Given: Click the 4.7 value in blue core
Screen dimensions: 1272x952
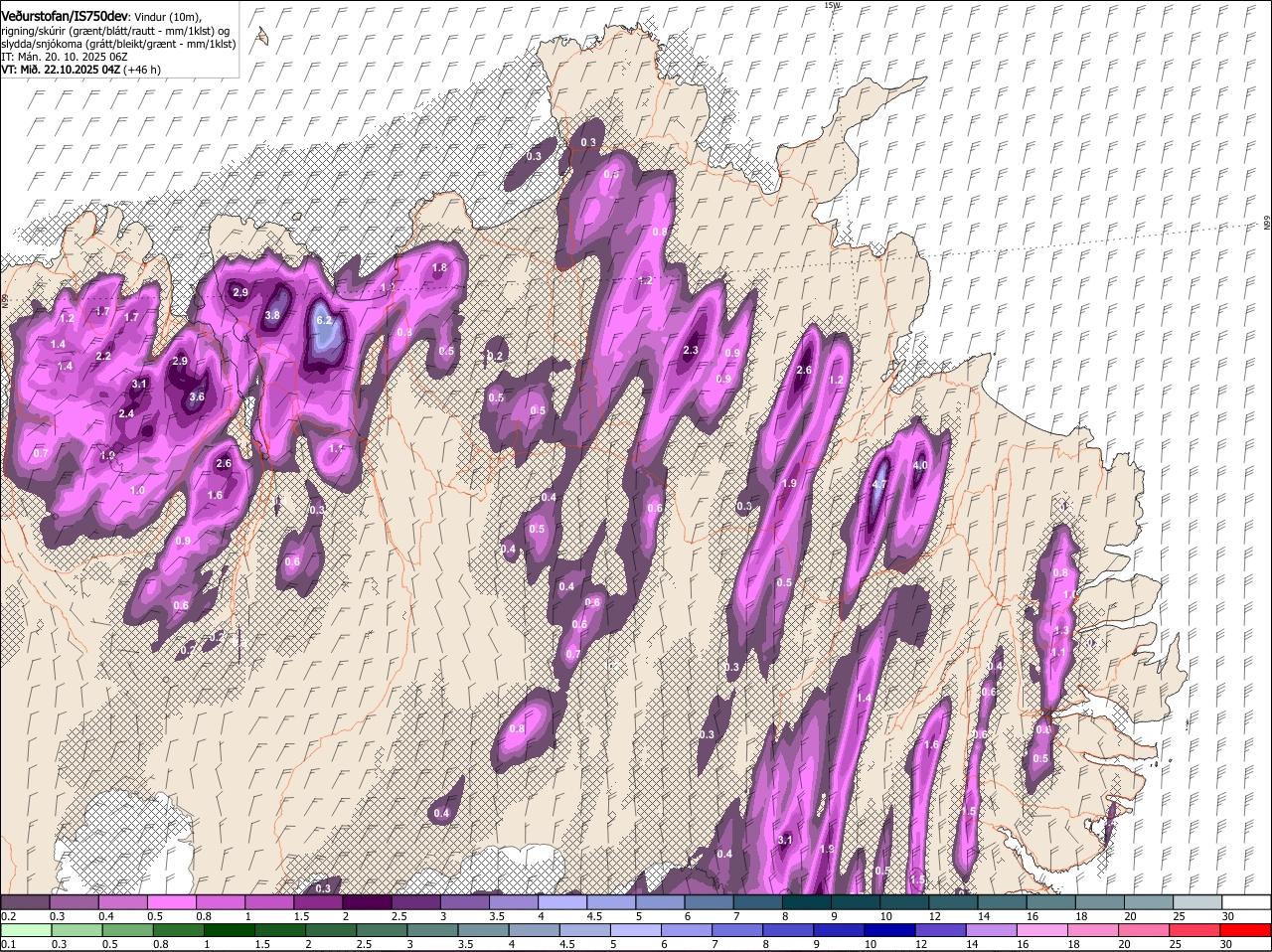Looking at the screenshot, I should click(878, 485).
